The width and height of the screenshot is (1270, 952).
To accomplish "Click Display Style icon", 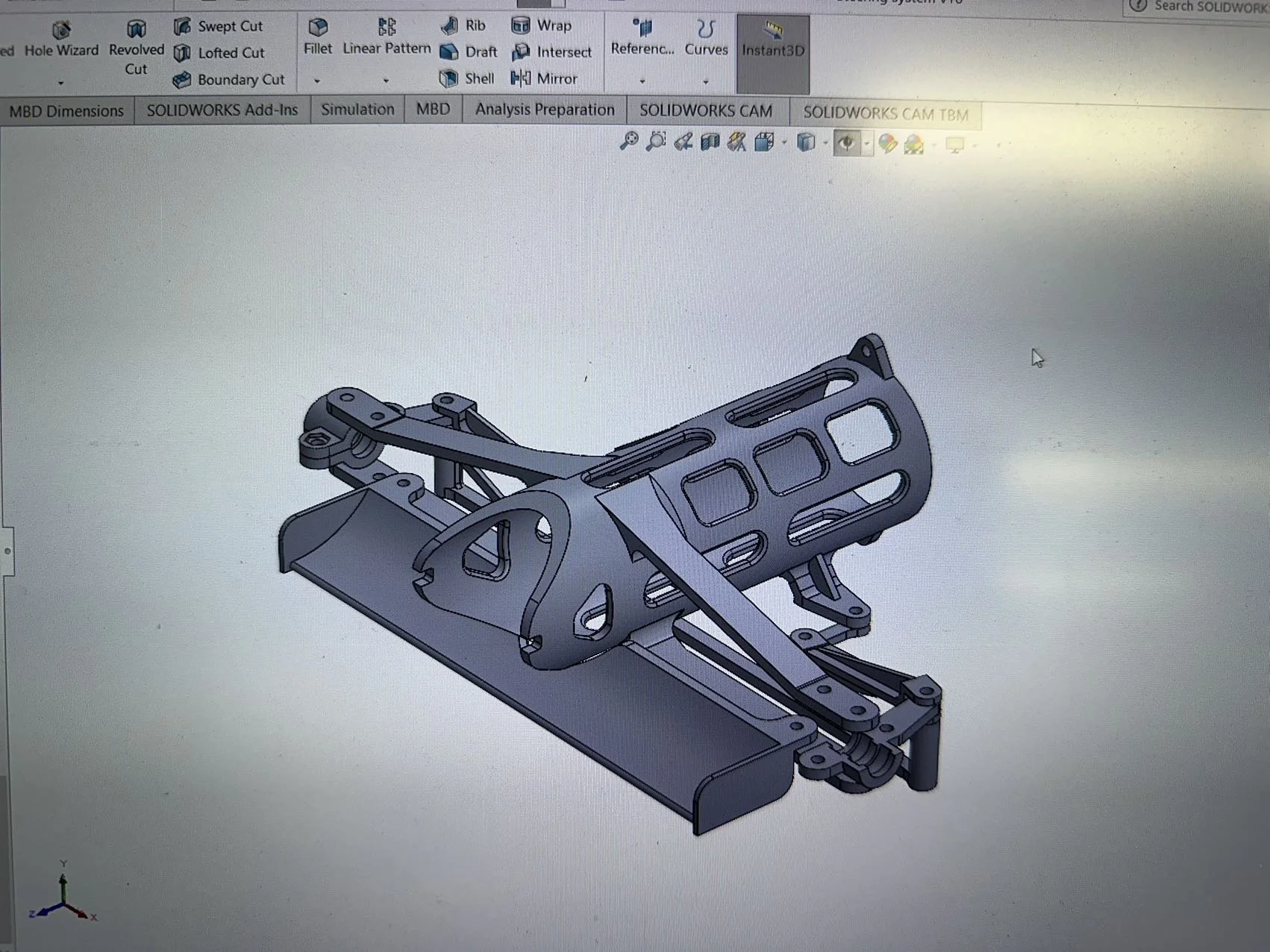I will [806, 142].
